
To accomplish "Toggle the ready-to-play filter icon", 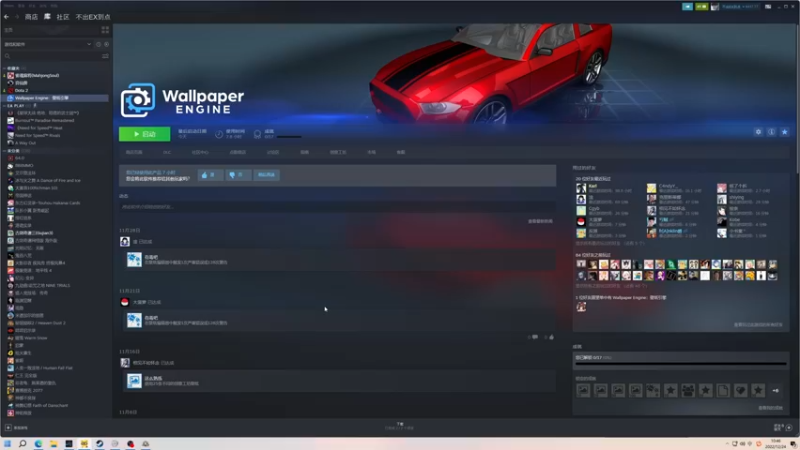I will tap(106, 44).
